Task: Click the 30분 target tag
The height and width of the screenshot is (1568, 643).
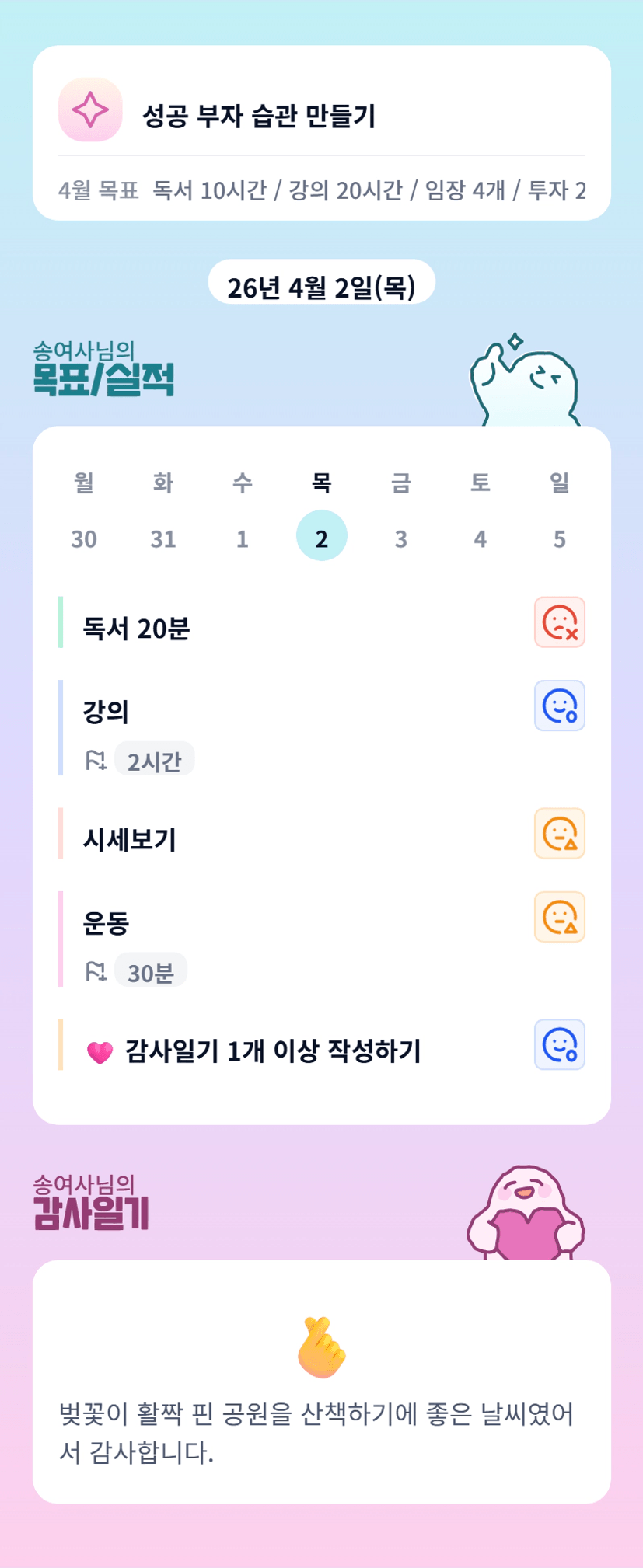Action: 151,971
